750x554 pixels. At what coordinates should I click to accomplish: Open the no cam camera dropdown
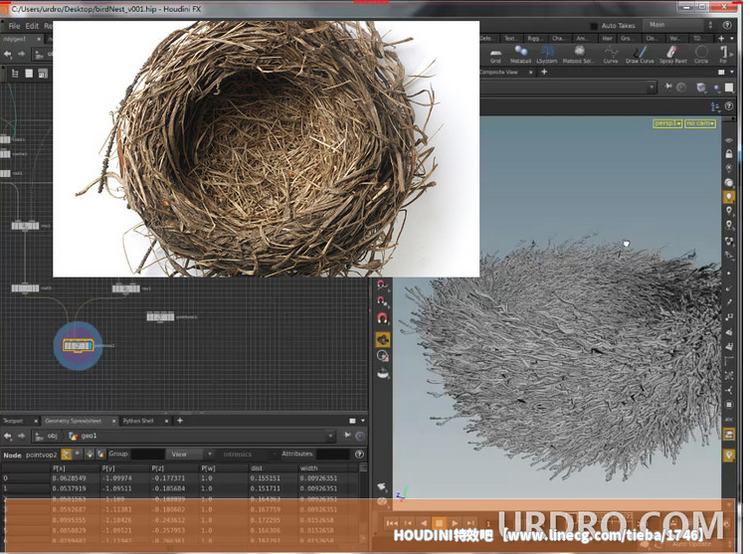coord(700,123)
